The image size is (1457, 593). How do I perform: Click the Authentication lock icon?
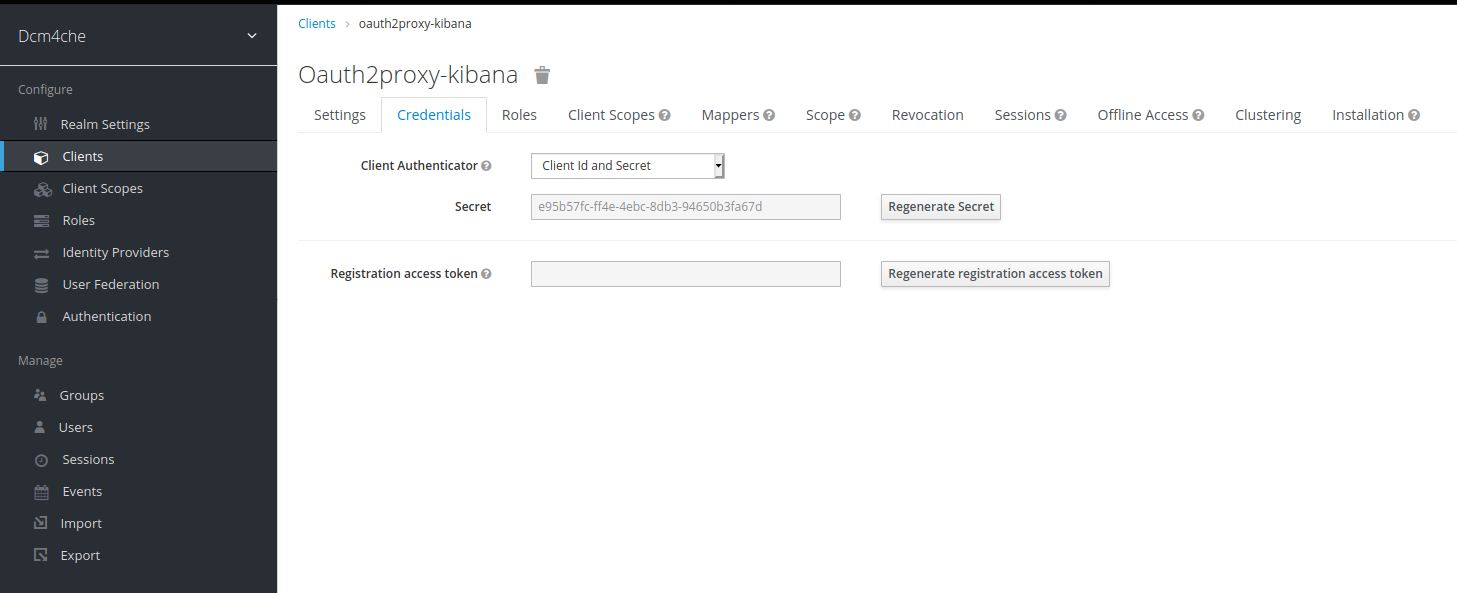(41, 317)
